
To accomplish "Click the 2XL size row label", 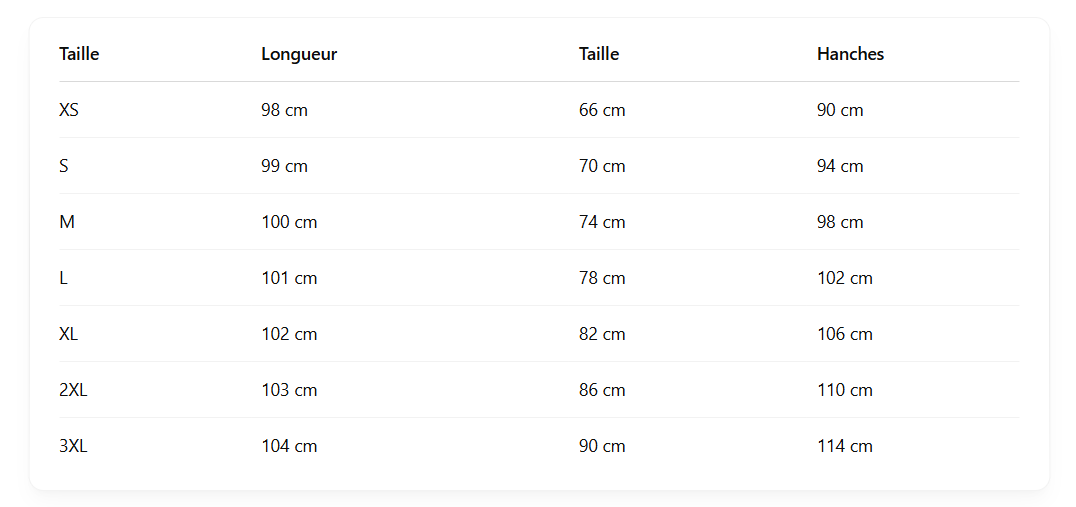I will tap(73, 390).
